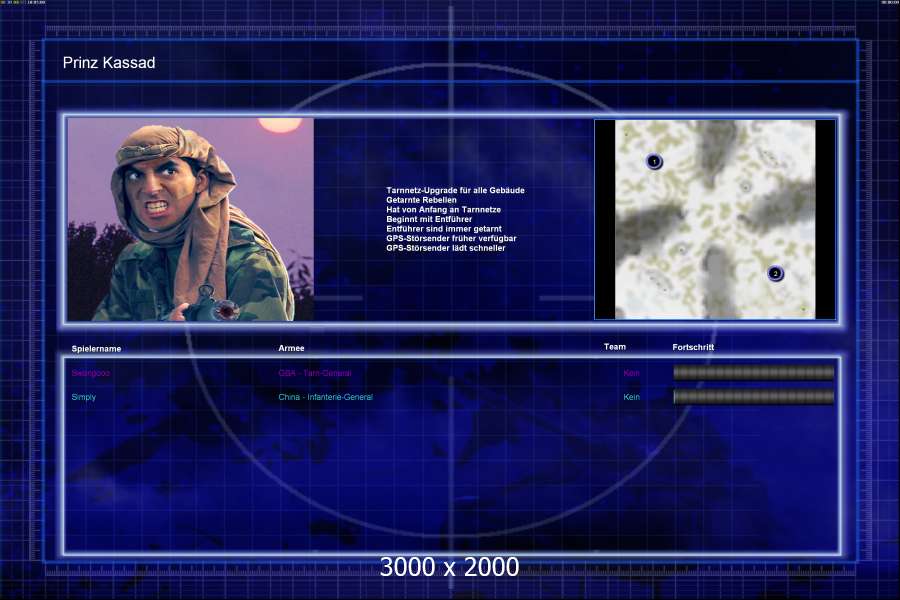This screenshot has width=900, height=600.
Task: Click the 'Team' column header
Action: click(615, 347)
